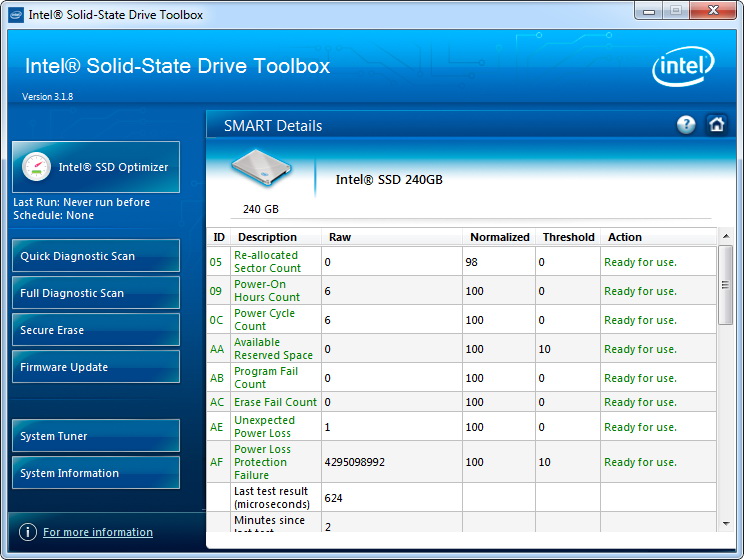Click the Normalized column header
Screen dimensions: 744x560
pyautogui.click(x=500, y=237)
